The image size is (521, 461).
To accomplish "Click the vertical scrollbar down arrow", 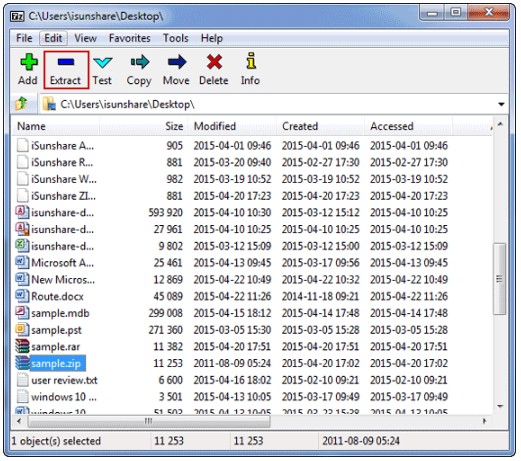I will (x=500, y=406).
